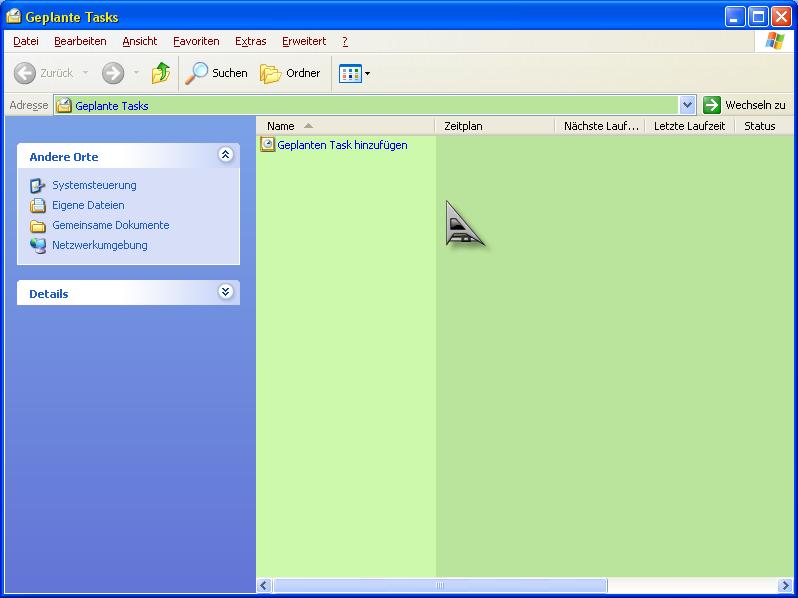Open Geplanten Task hinzufügen wizard item
The width and height of the screenshot is (798, 598).
coord(341,145)
